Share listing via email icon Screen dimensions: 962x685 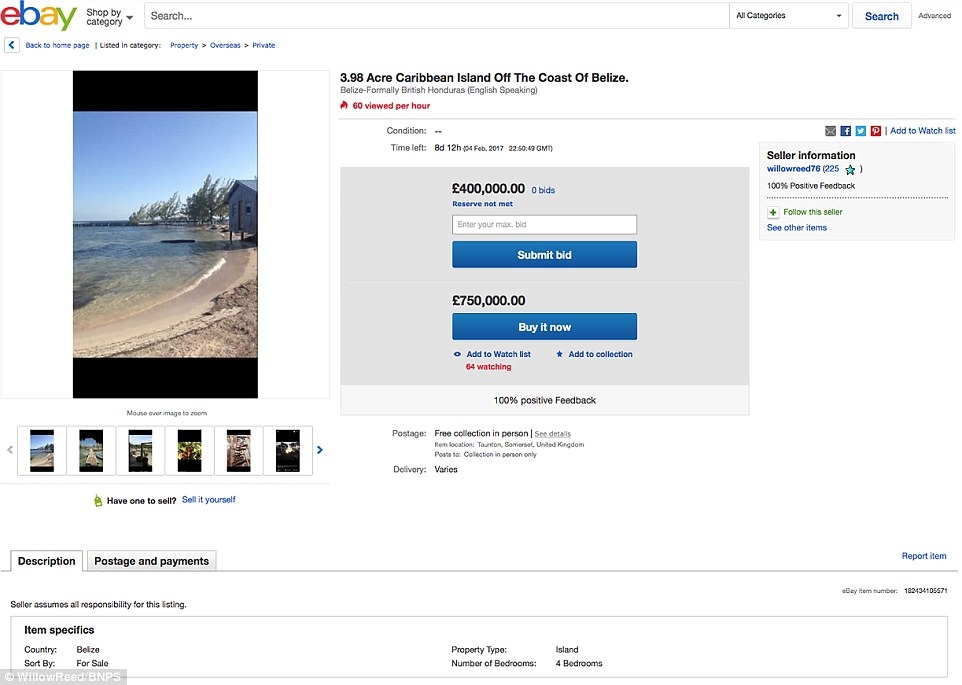[x=830, y=131]
